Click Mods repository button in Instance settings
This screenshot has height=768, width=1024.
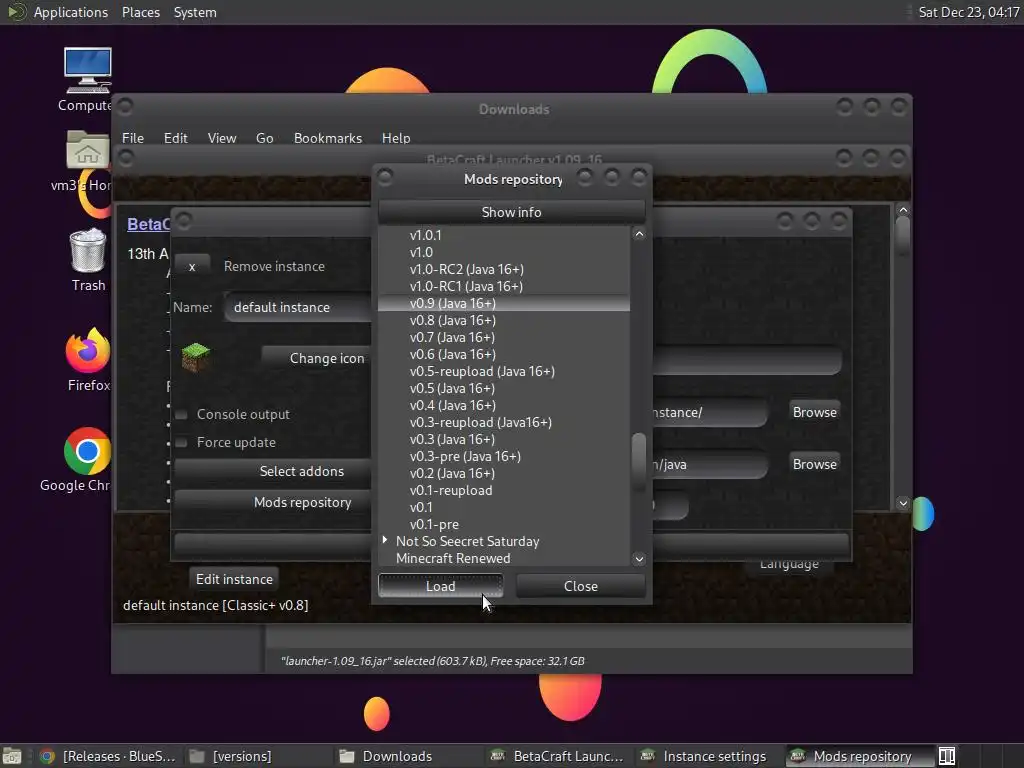click(273, 502)
